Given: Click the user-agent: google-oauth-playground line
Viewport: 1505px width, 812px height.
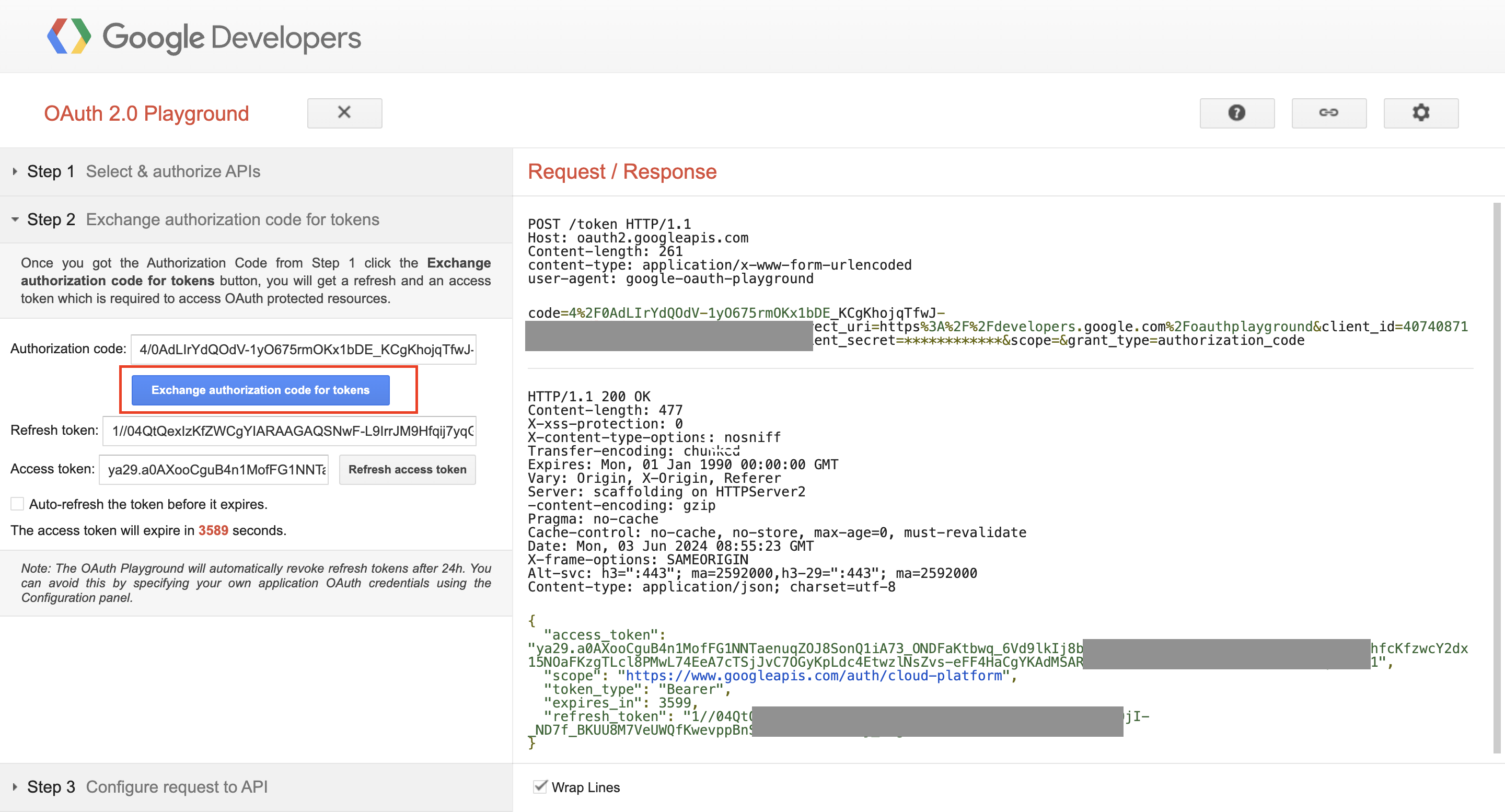Looking at the screenshot, I should [670, 279].
